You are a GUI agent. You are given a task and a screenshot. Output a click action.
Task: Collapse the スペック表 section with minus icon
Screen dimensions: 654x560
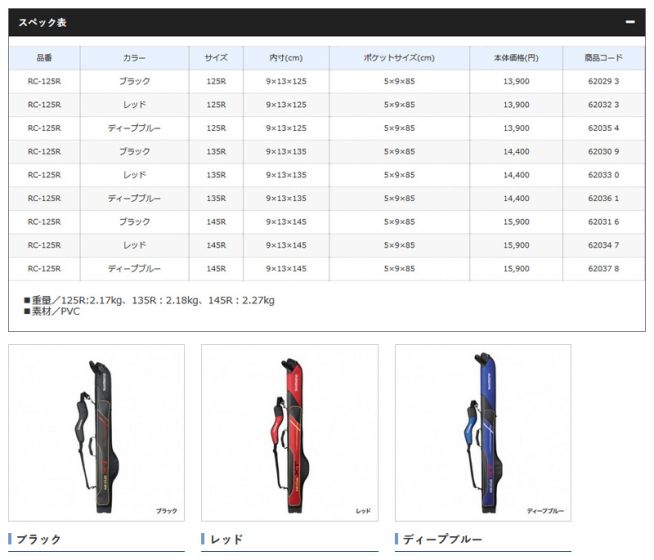tap(630, 22)
